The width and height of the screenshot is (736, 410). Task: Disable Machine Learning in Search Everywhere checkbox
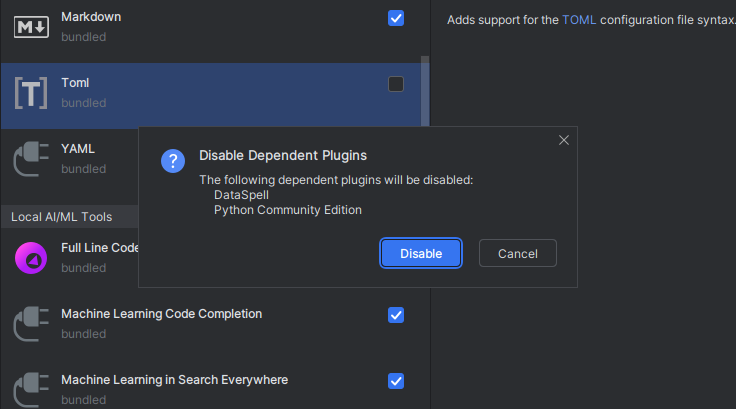pos(396,381)
